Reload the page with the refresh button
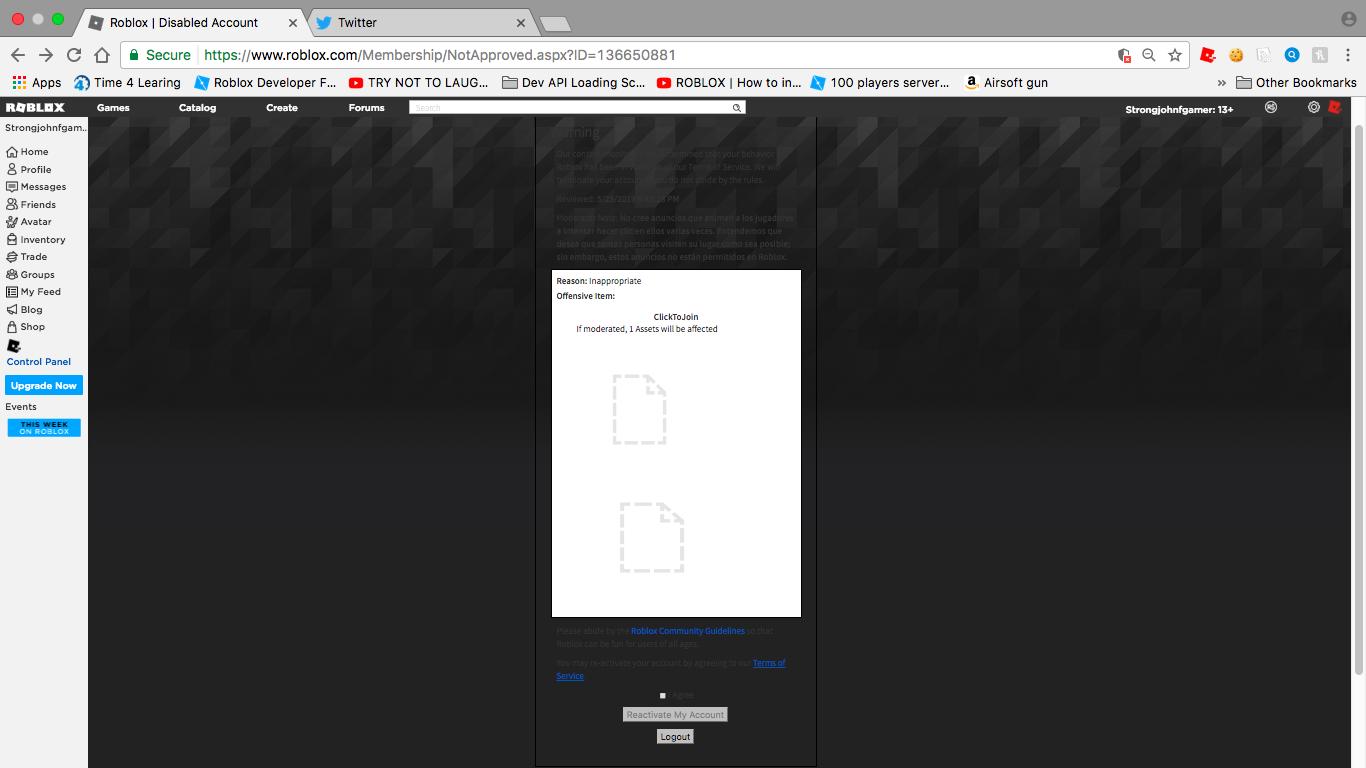Image resolution: width=1366 pixels, height=768 pixels. [x=73, y=55]
